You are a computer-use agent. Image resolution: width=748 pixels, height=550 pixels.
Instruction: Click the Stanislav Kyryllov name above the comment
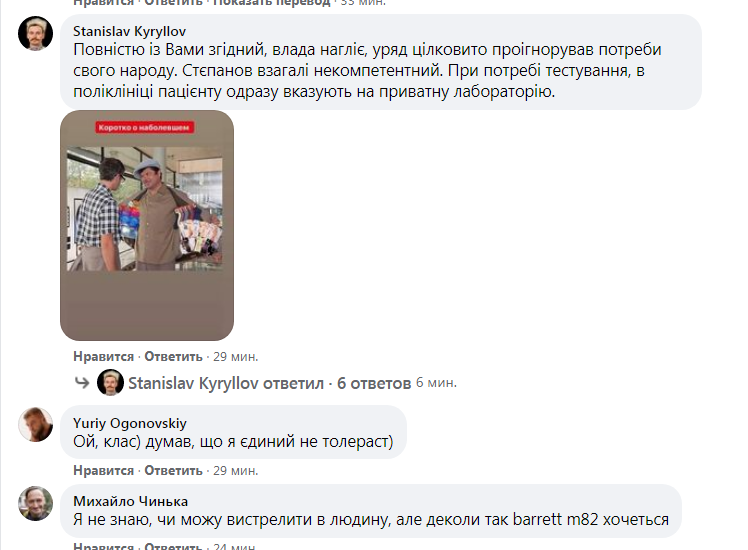tap(129, 31)
